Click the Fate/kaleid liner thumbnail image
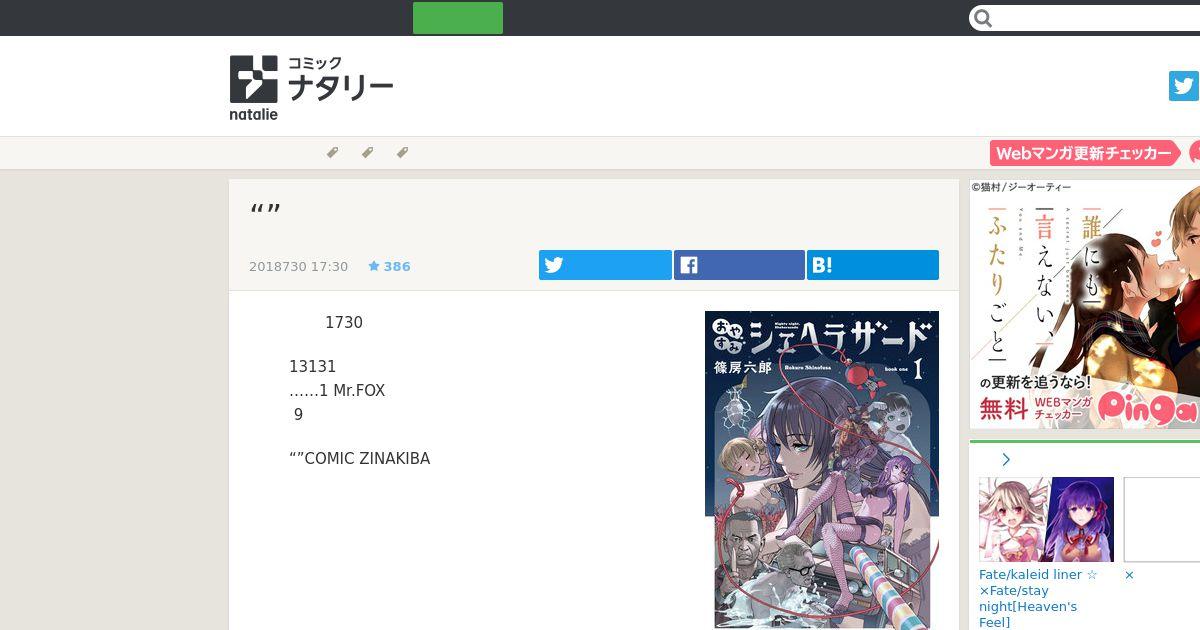Image resolution: width=1200 pixels, height=630 pixels. (1046, 519)
